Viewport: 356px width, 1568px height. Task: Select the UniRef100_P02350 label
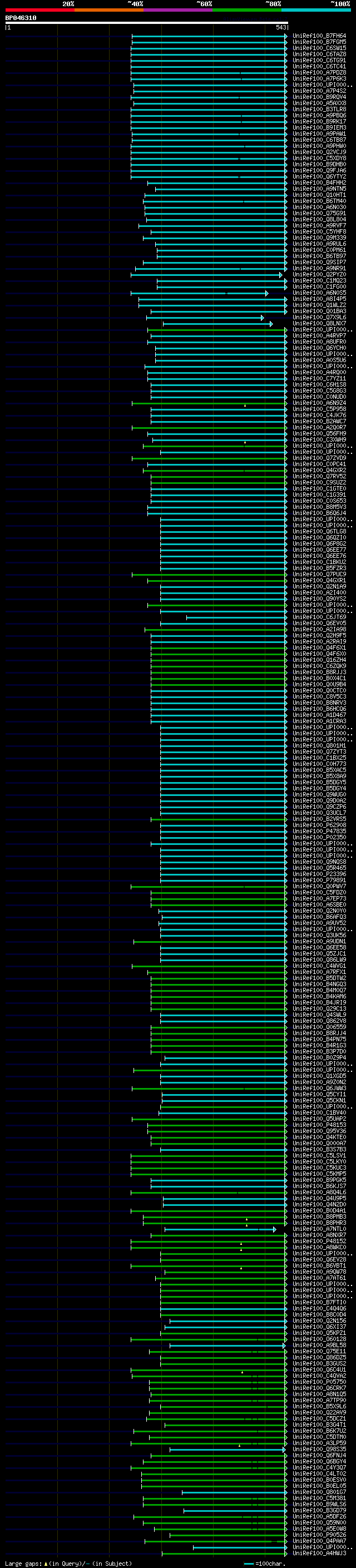pos(319,838)
